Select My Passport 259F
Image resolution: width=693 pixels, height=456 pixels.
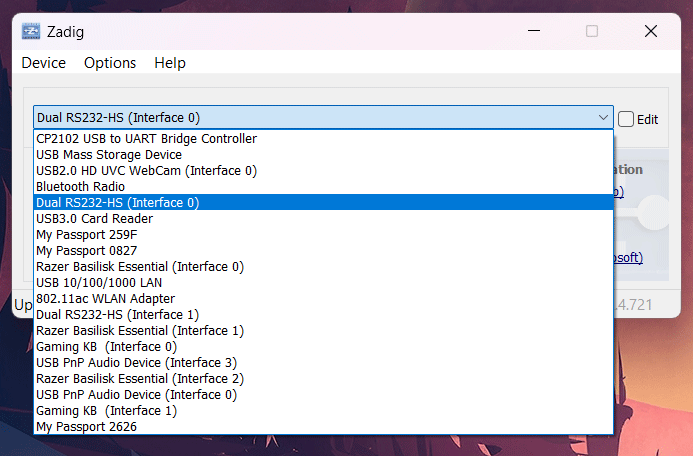324,235
